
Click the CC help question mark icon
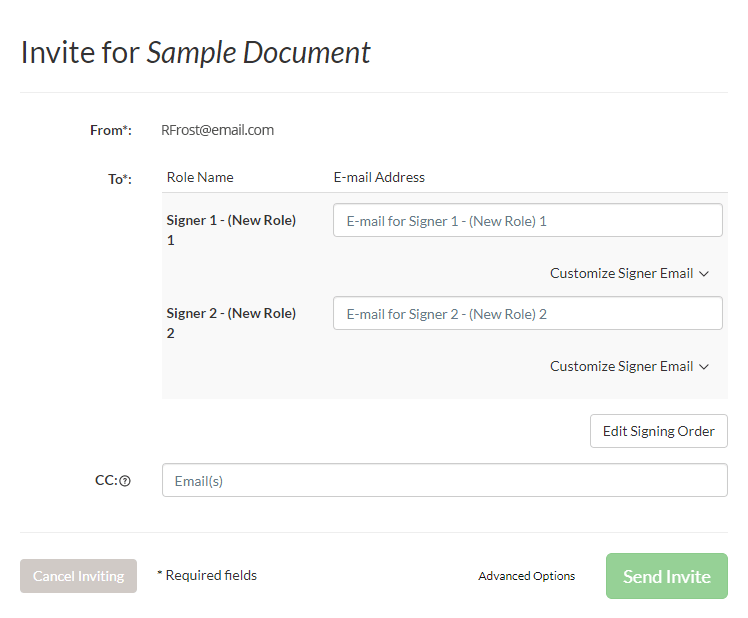pos(125,481)
